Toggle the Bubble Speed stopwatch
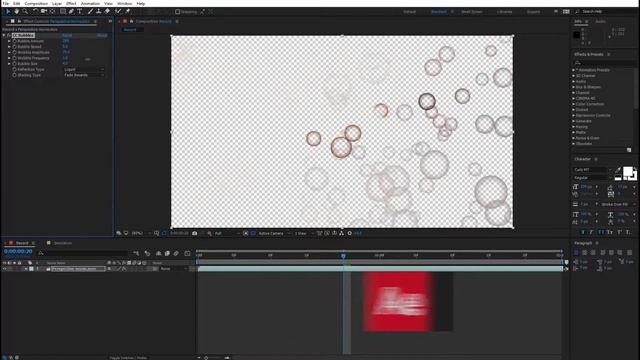The height and width of the screenshot is (360, 640). [x=14, y=47]
